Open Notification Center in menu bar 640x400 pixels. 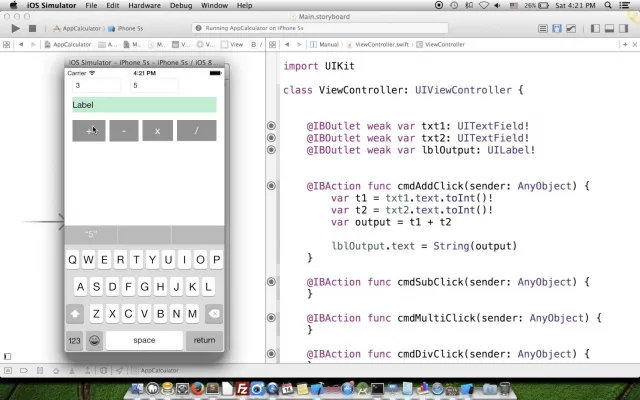point(624,5)
